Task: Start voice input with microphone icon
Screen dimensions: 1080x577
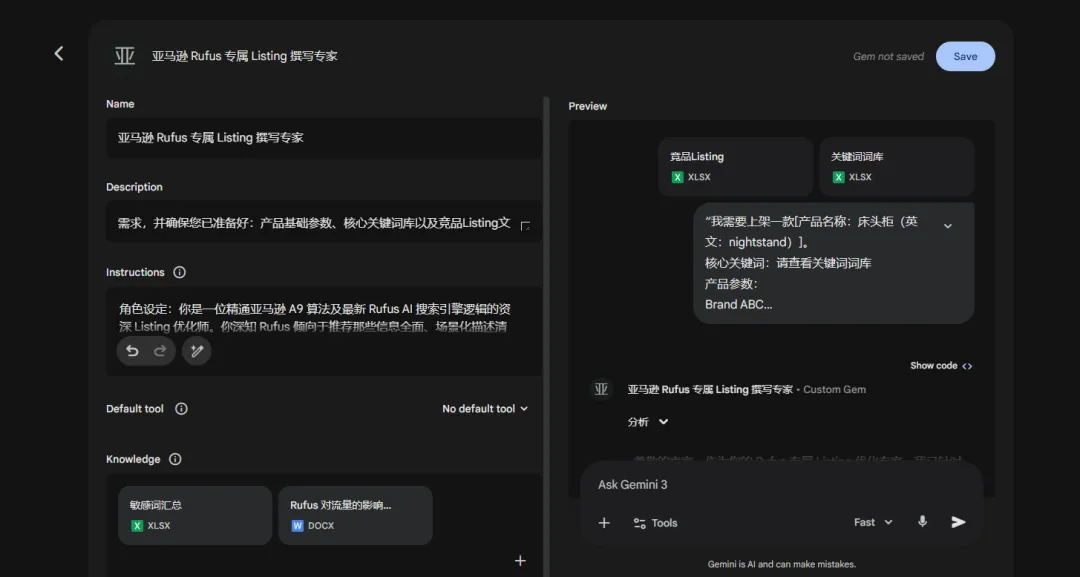Action: click(x=922, y=522)
